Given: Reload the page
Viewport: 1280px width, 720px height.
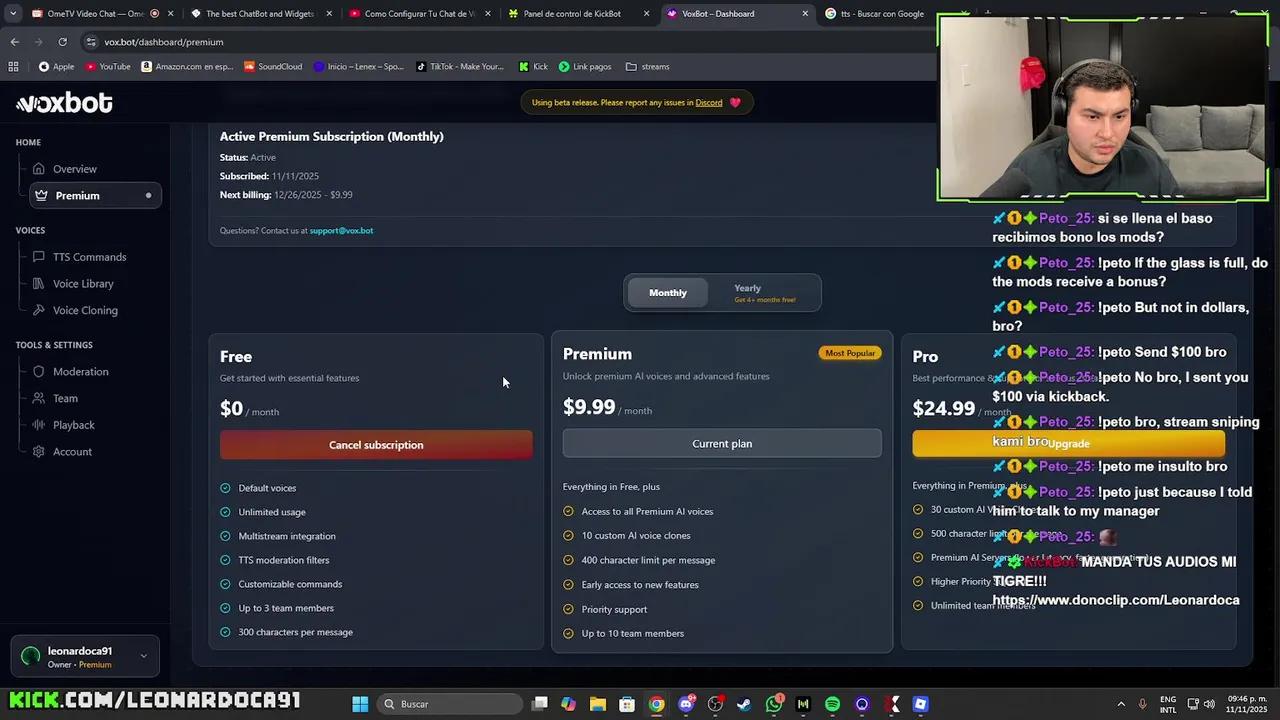Looking at the screenshot, I should [x=62, y=42].
